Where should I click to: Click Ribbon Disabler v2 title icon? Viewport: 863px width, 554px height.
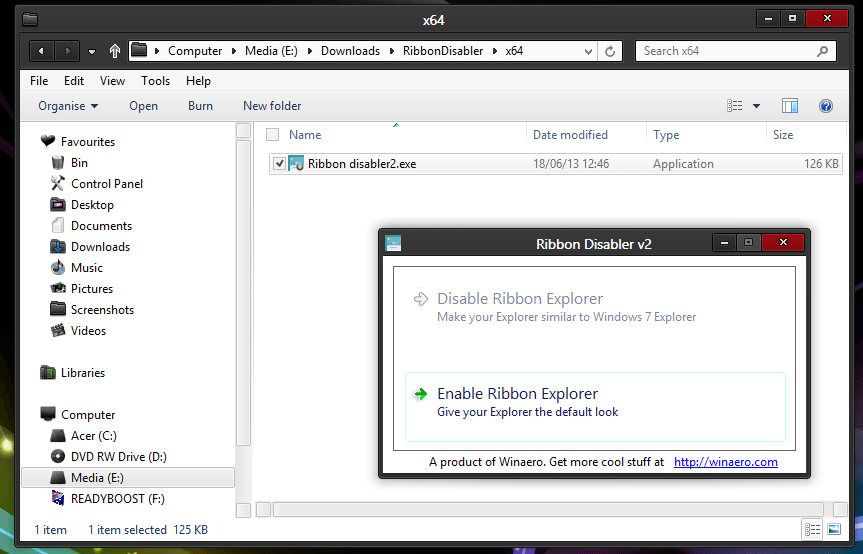pyautogui.click(x=393, y=243)
